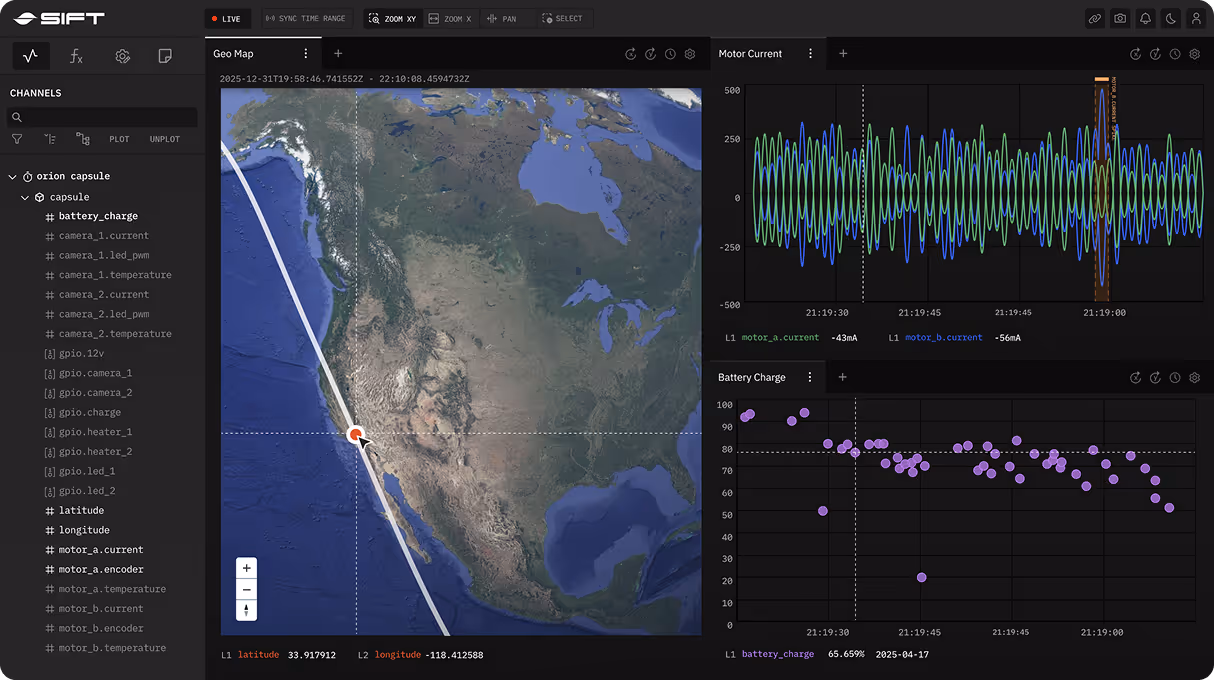Click motor_b.current legend label
This screenshot has height=680, width=1214.
point(944,338)
